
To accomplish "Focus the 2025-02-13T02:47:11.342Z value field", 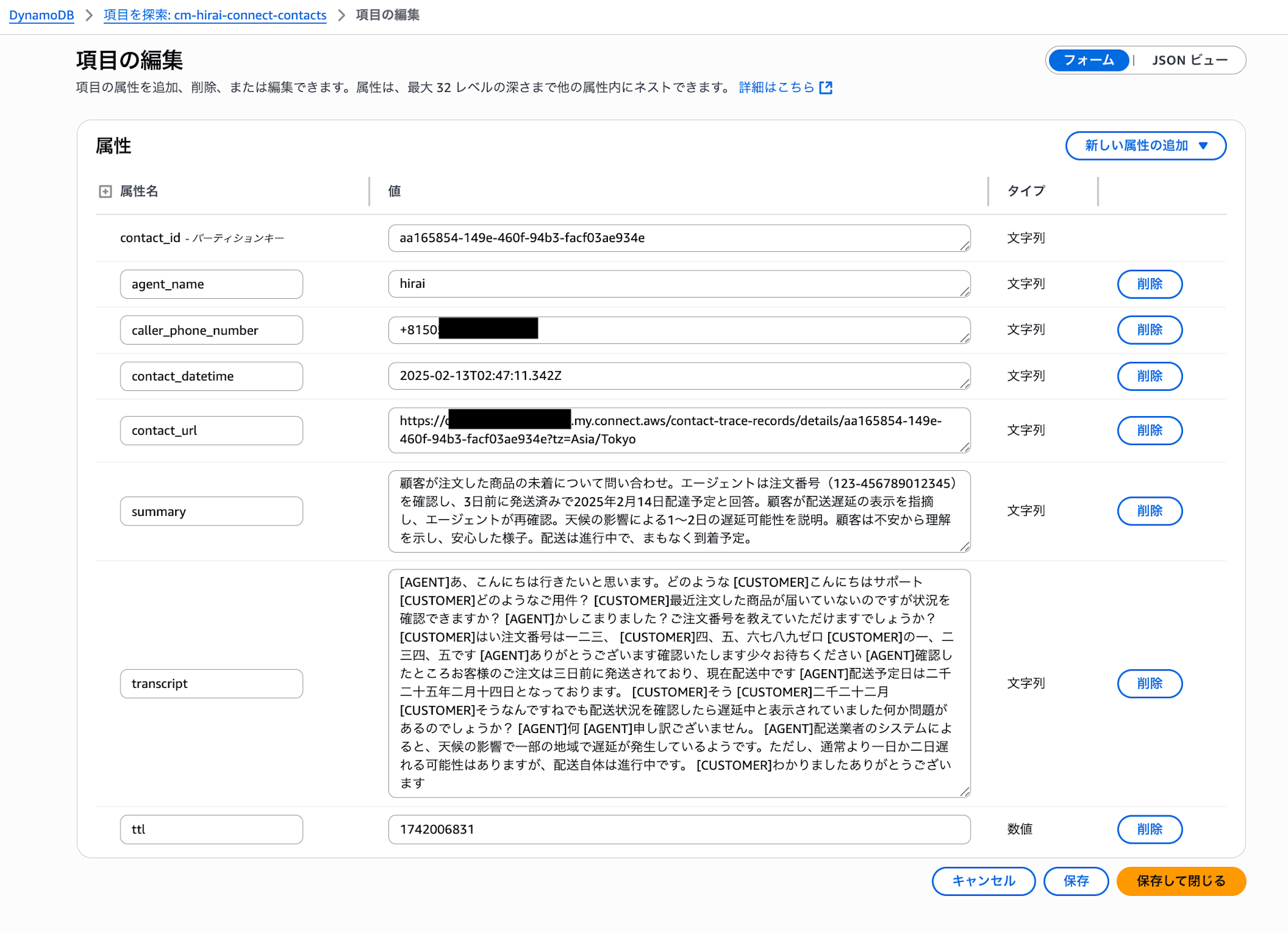I will pos(679,376).
